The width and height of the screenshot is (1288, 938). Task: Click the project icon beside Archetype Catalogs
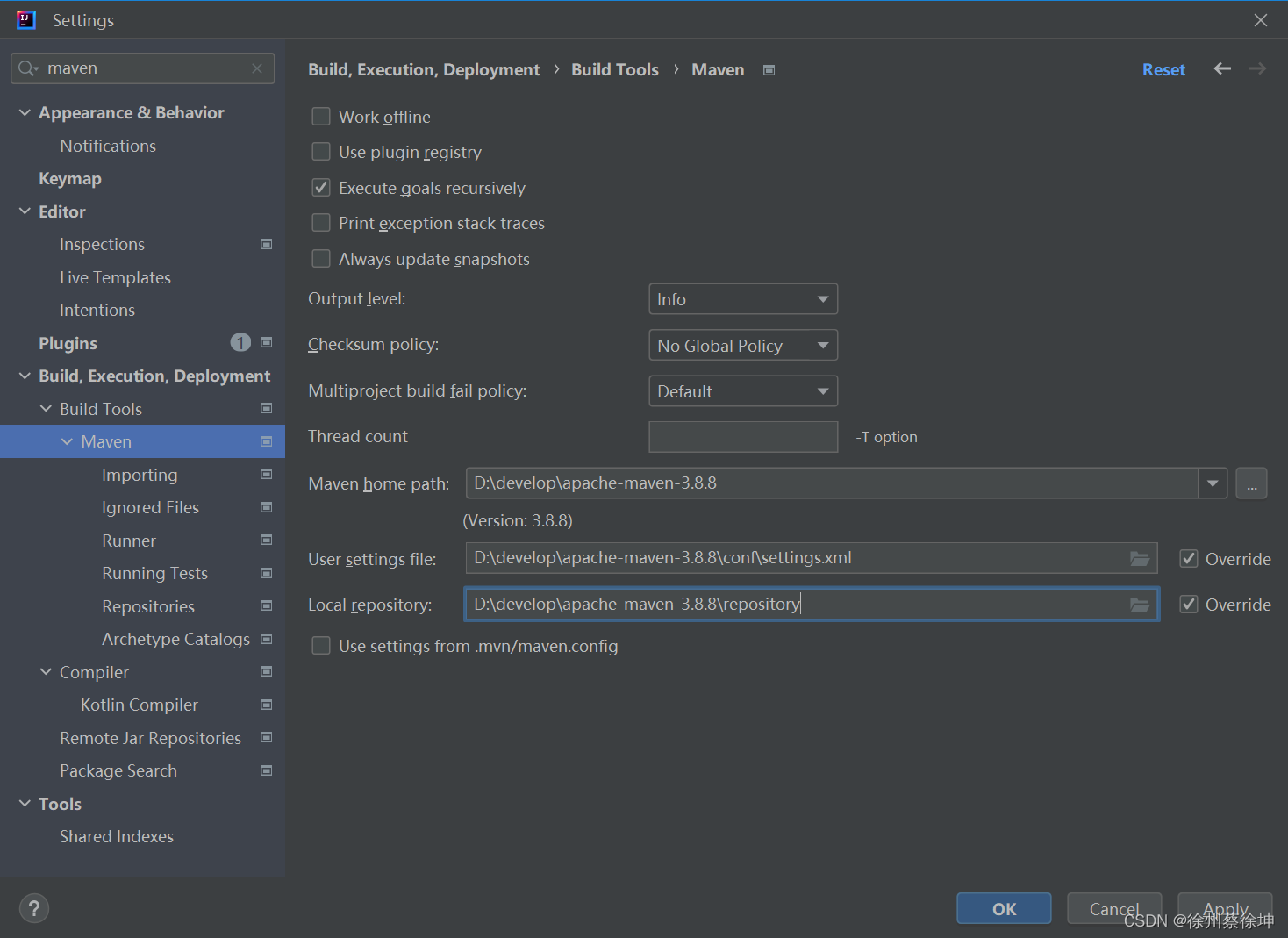267,639
